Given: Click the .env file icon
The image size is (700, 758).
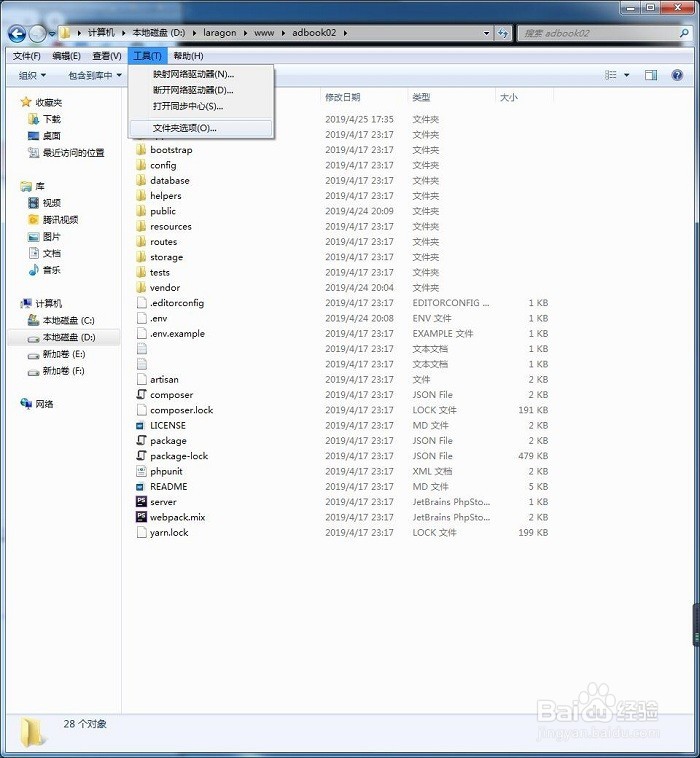Looking at the screenshot, I should tap(141, 318).
